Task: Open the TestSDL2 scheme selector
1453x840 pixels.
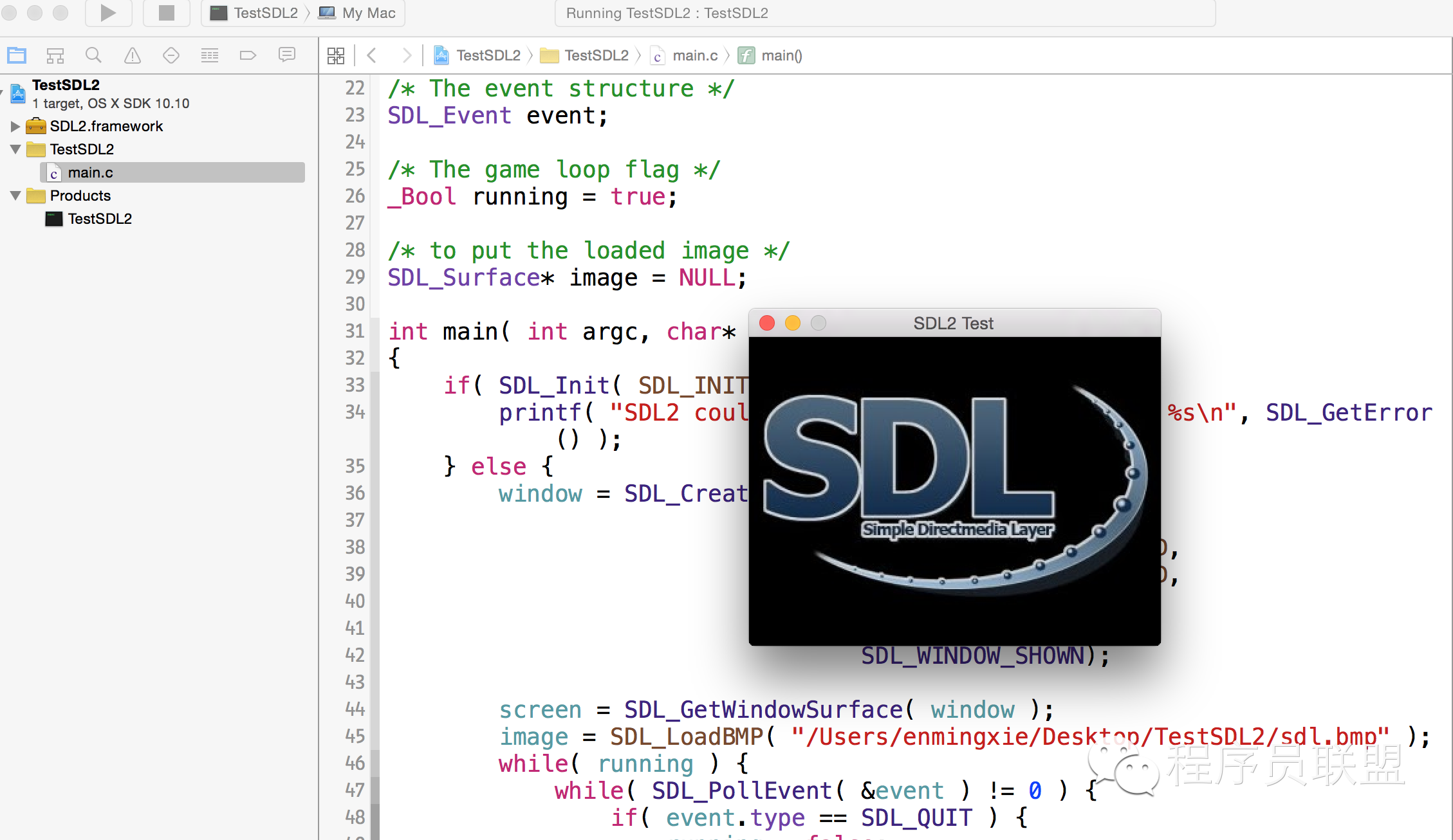Action: pyautogui.click(x=255, y=13)
